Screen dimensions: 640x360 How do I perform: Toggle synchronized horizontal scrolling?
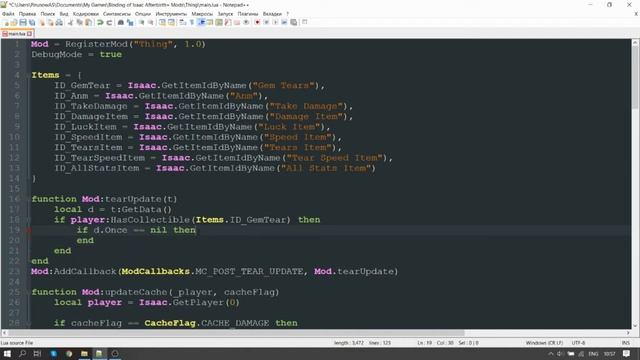point(171,22)
